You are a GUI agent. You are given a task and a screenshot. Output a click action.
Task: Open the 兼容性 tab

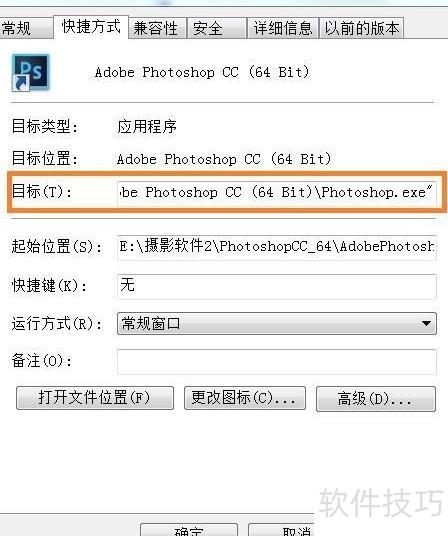(x=158, y=28)
